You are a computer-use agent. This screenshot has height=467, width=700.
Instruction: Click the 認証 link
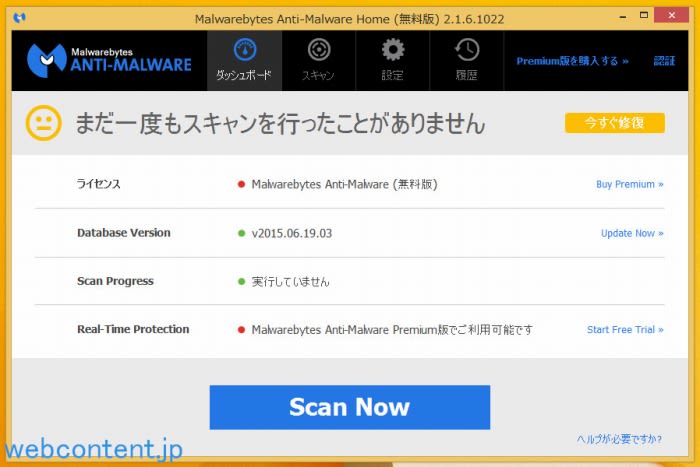click(664, 61)
